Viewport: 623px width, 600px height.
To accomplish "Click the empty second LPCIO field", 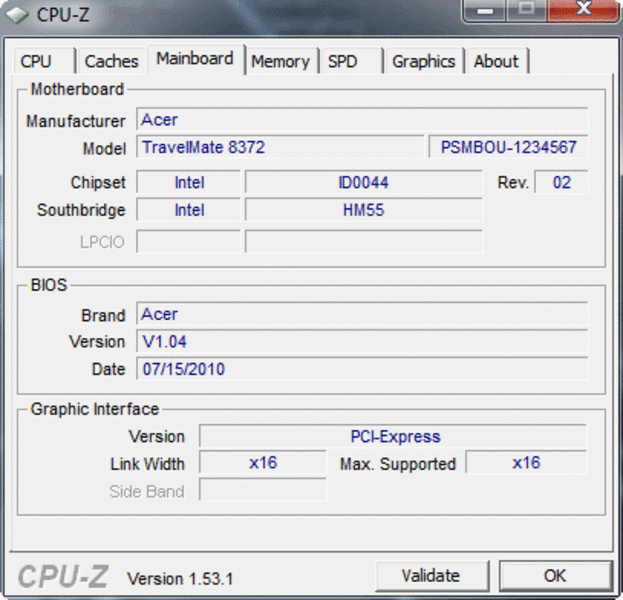I will pos(364,241).
